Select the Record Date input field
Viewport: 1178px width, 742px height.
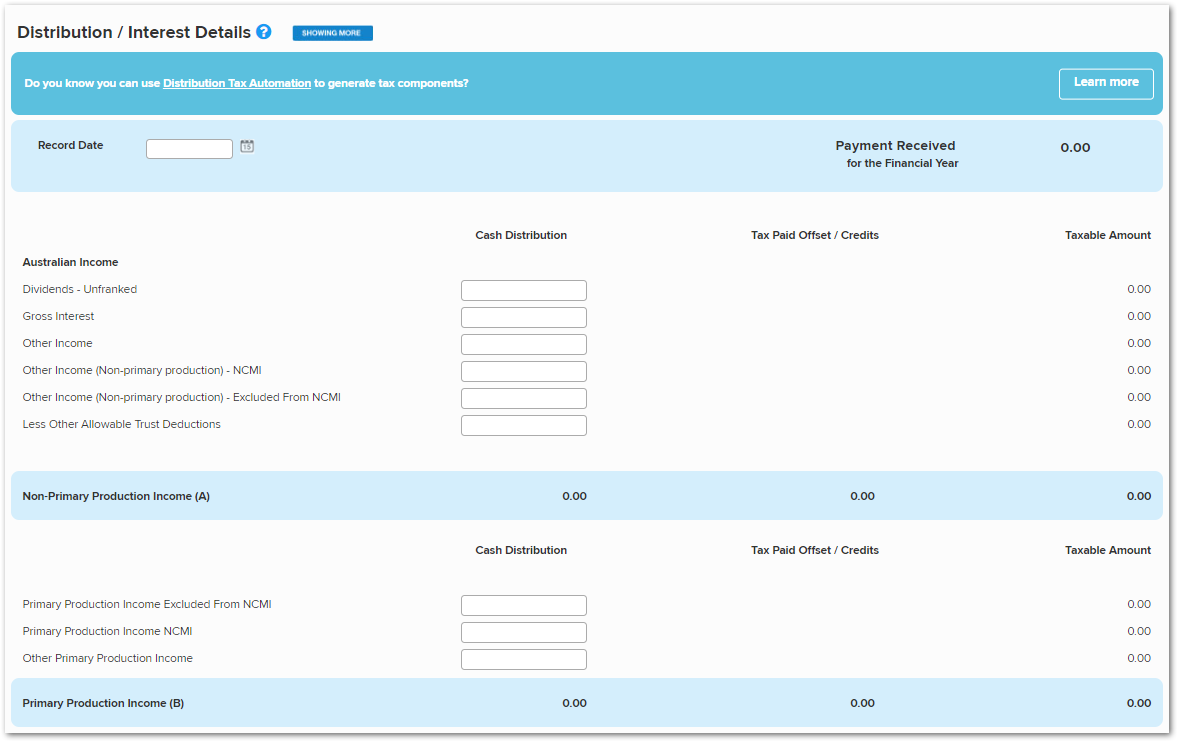coord(189,148)
